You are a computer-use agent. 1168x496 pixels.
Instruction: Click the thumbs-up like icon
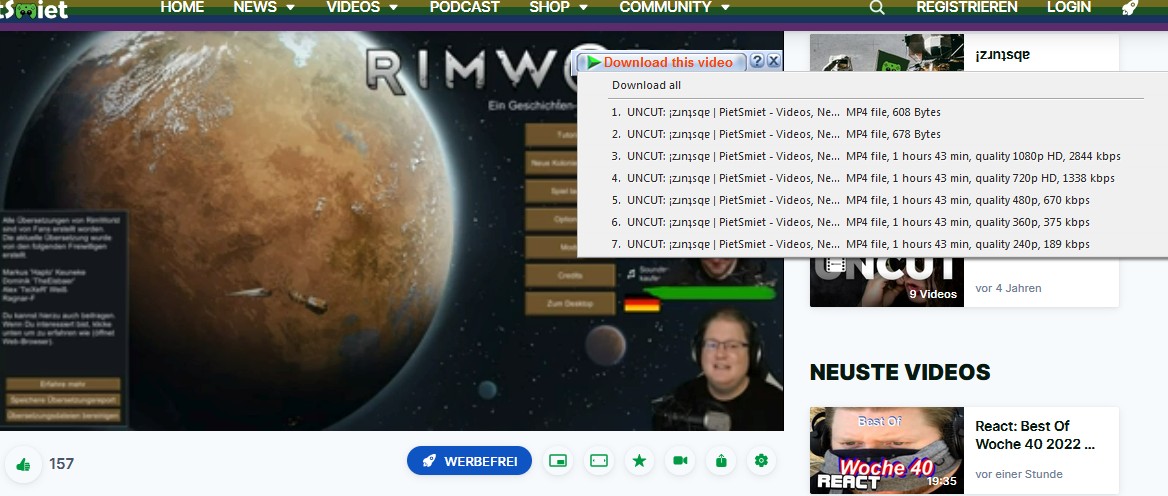[x=23, y=465]
